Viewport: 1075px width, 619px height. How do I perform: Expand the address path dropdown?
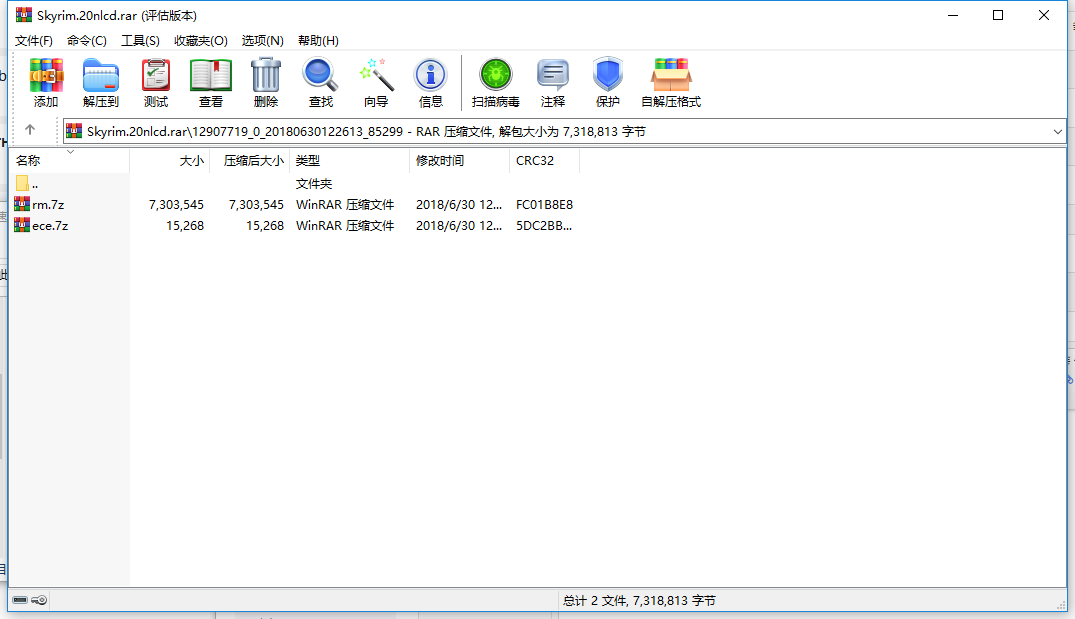pos(1057,132)
